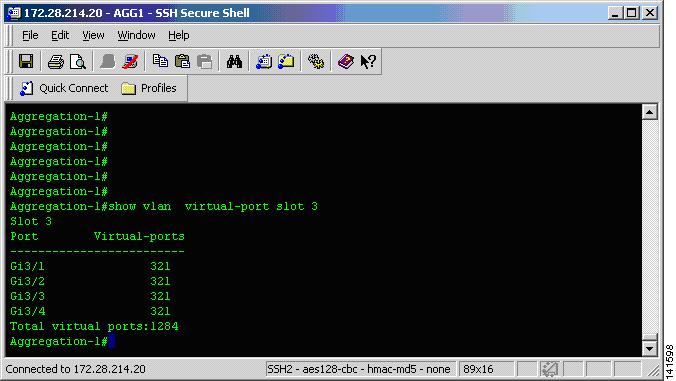Click the terminal prompt cursor area

pyautogui.click(x=112, y=341)
